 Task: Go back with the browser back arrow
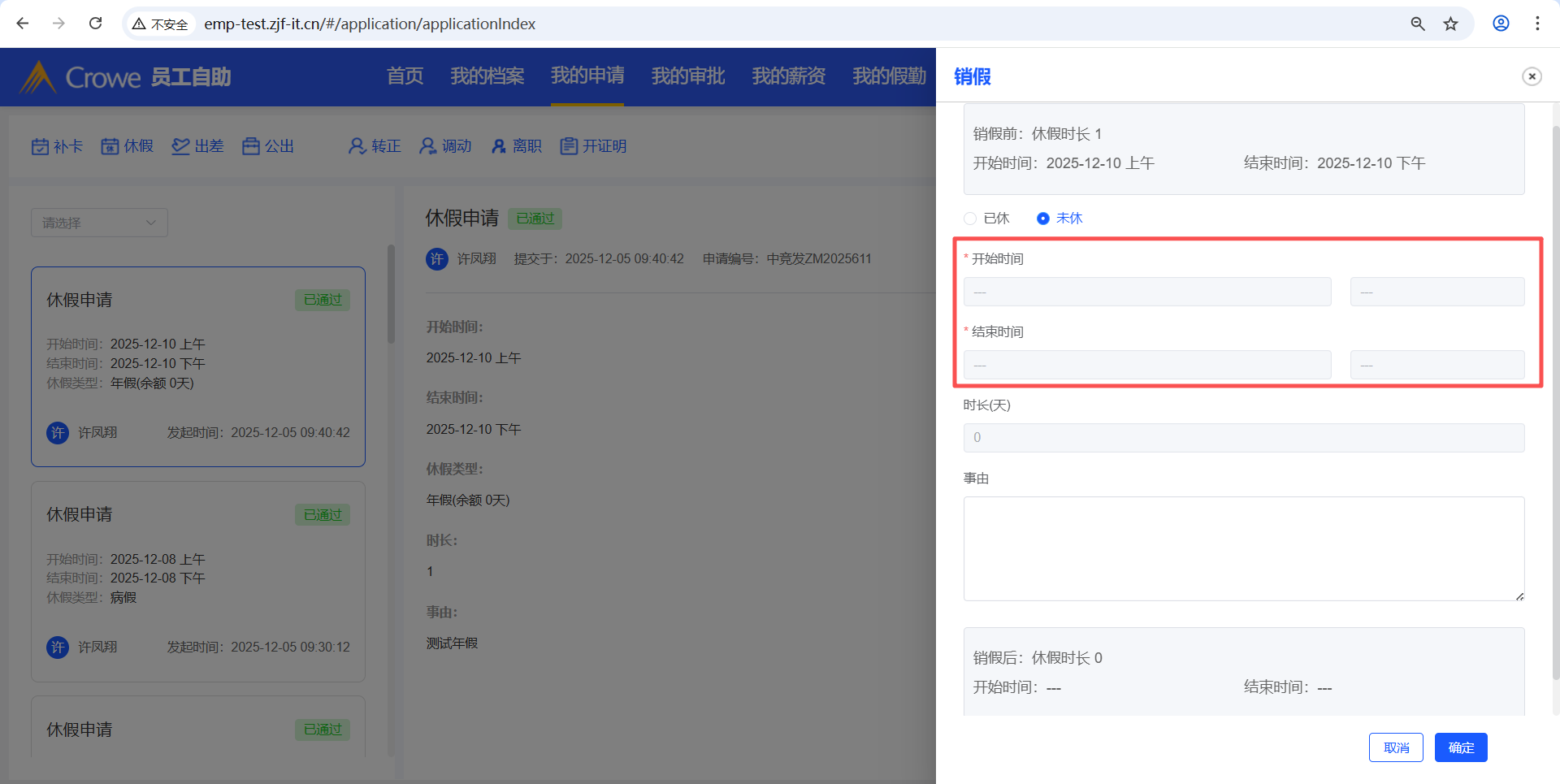point(23,24)
